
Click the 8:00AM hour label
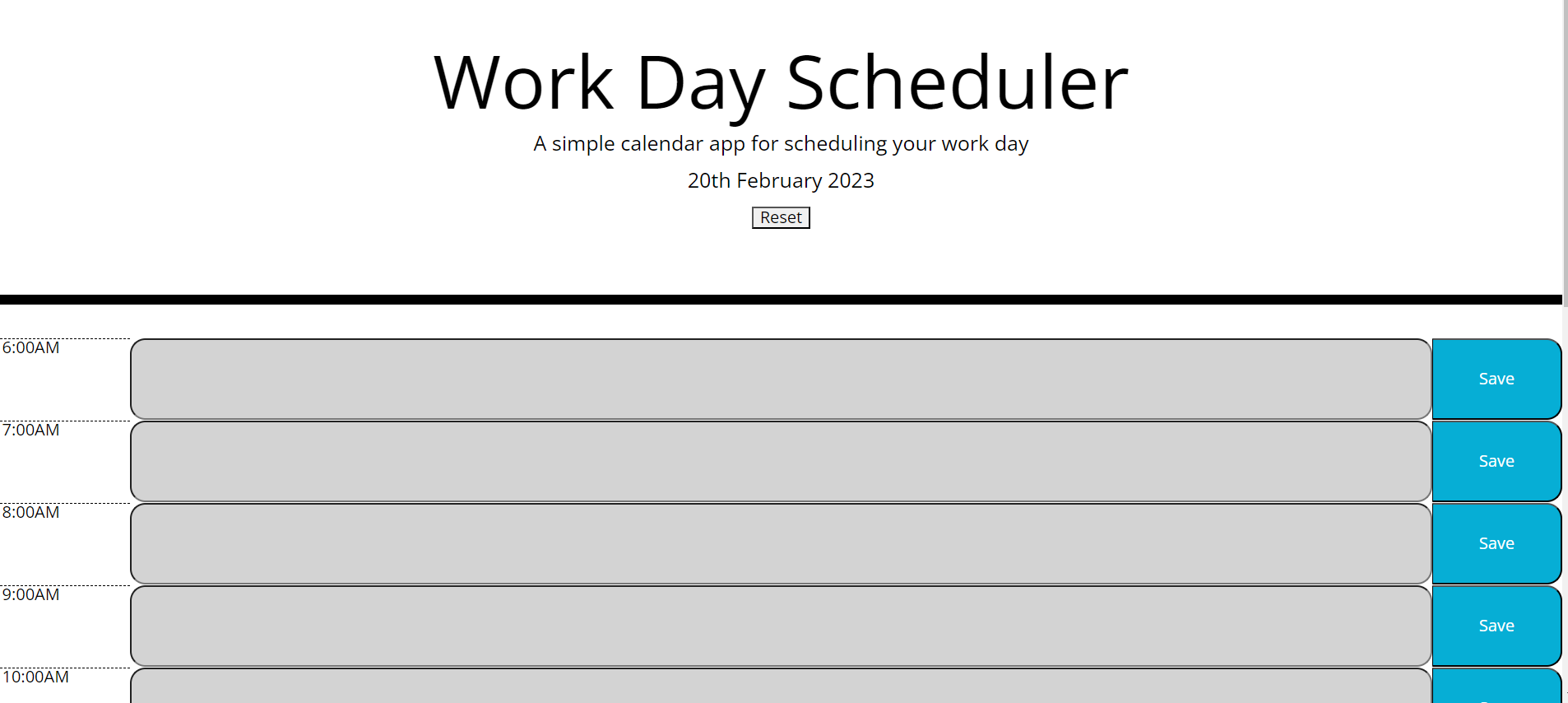pyautogui.click(x=31, y=512)
